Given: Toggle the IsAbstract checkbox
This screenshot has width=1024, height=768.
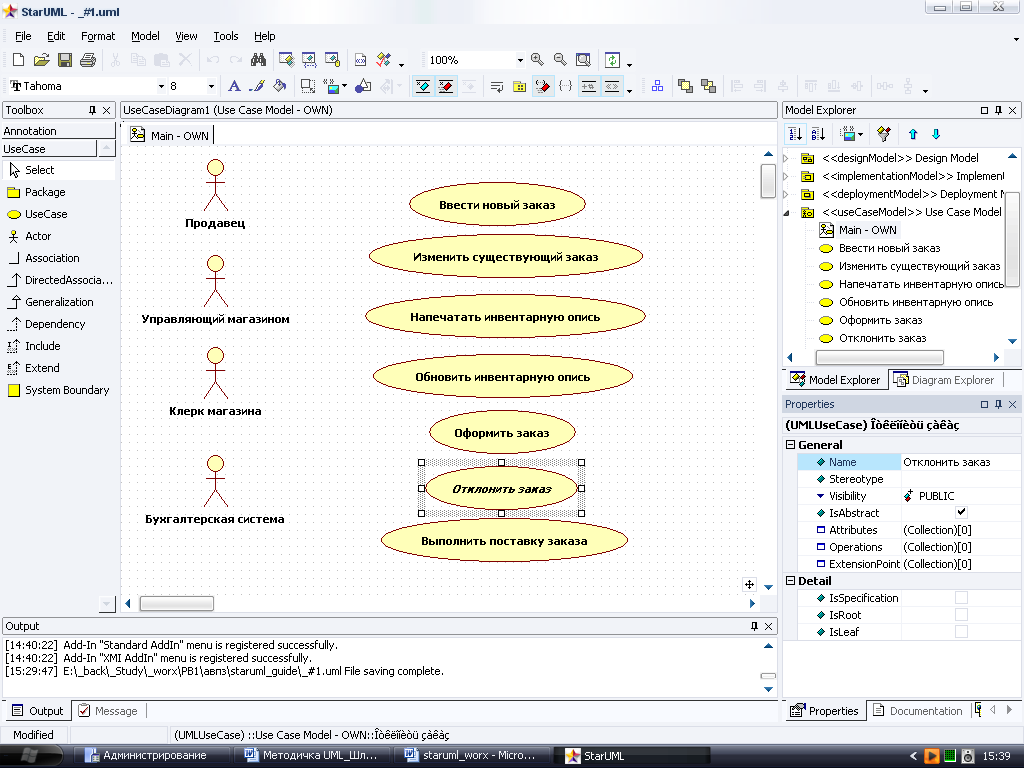Looking at the screenshot, I should coord(961,513).
